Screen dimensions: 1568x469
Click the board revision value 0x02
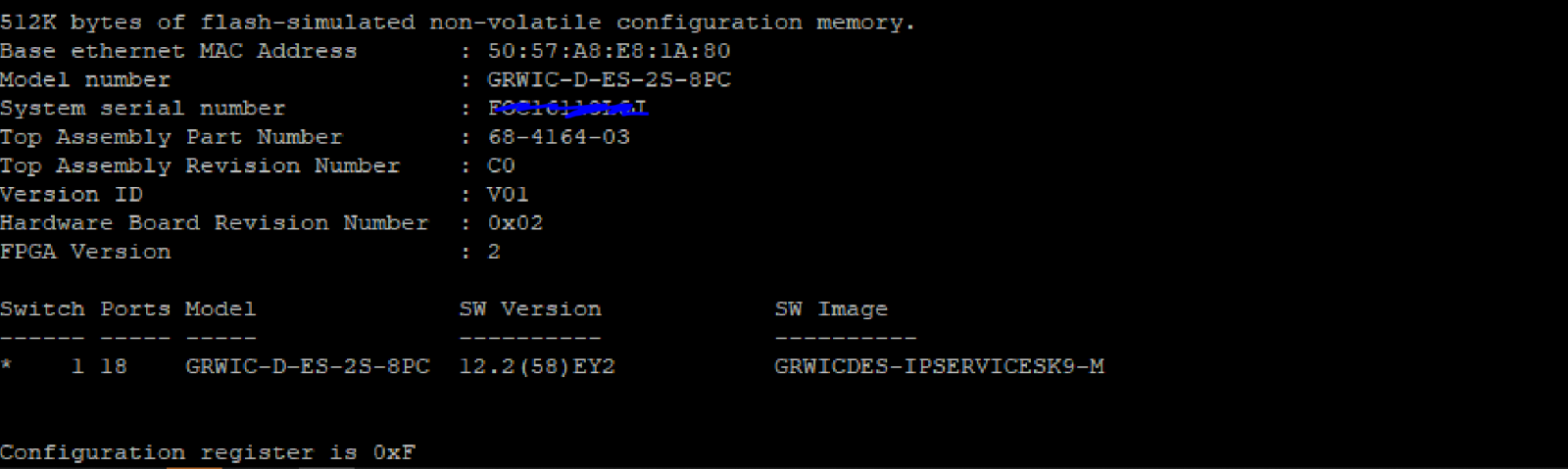(514, 222)
